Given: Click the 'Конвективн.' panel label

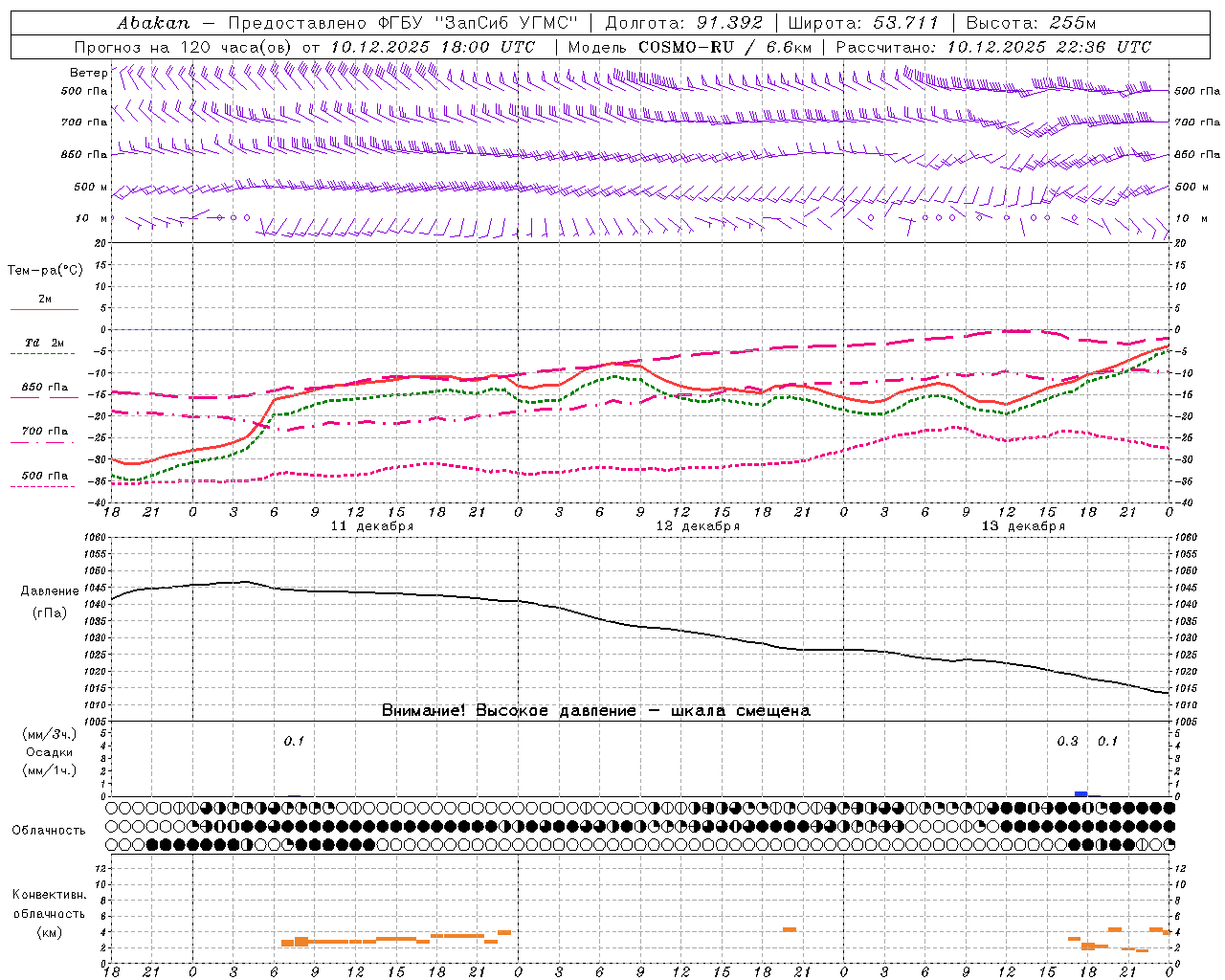Looking at the screenshot, I should (x=50, y=895).
